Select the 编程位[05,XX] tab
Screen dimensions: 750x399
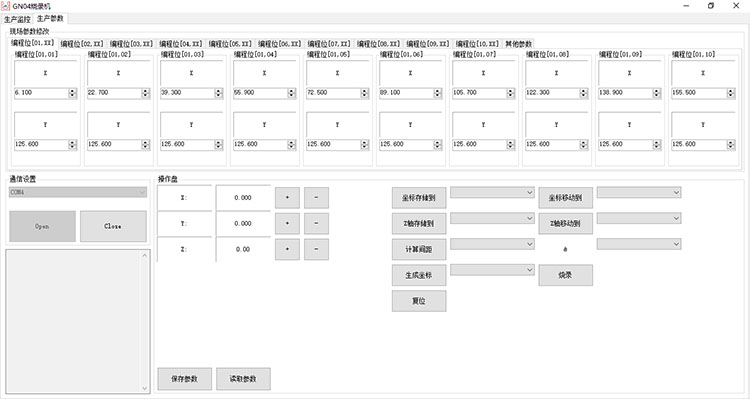(x=230, y=44)
